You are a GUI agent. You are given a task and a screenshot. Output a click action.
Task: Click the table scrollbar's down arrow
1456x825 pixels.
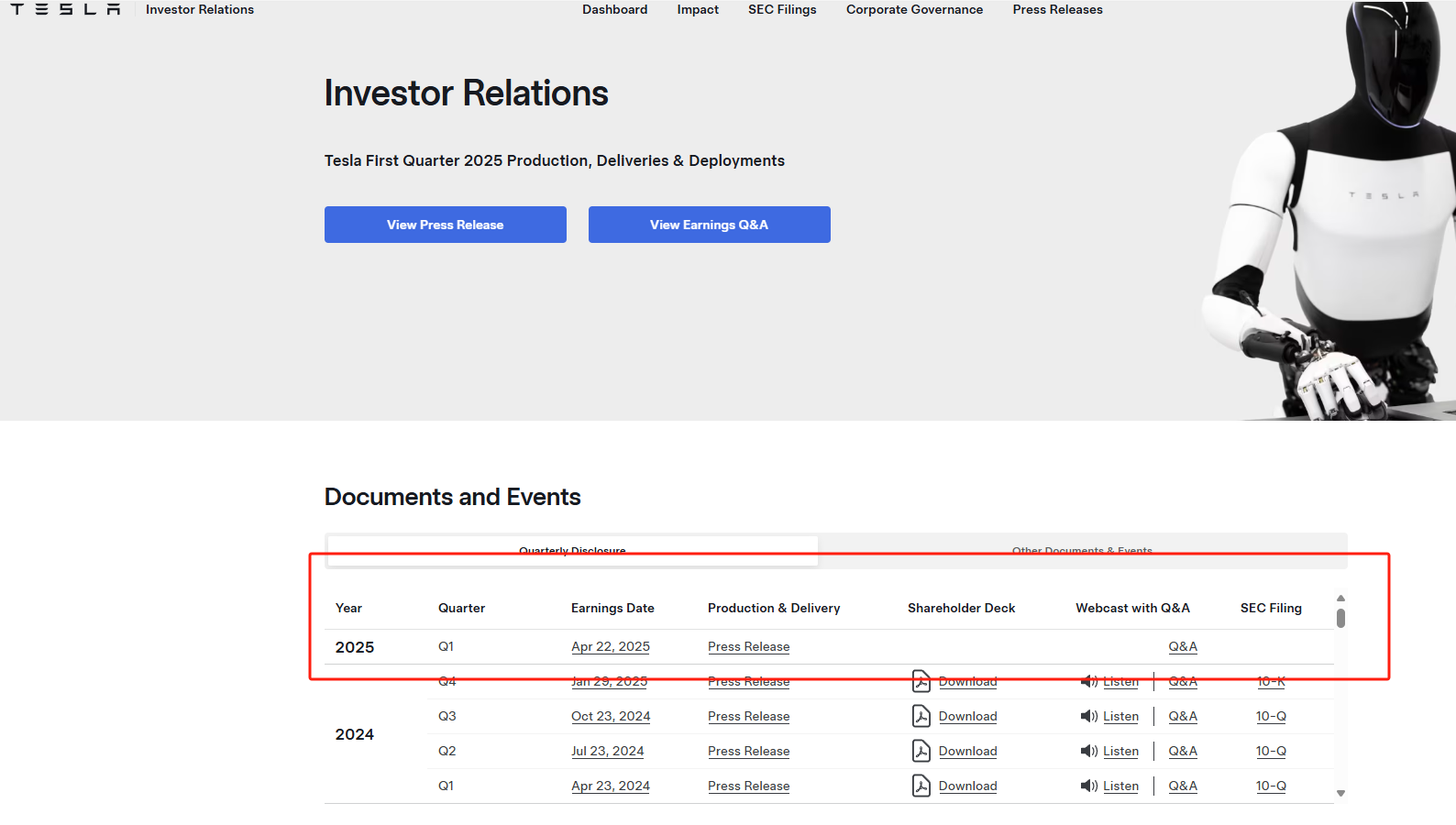[1340, 794]
